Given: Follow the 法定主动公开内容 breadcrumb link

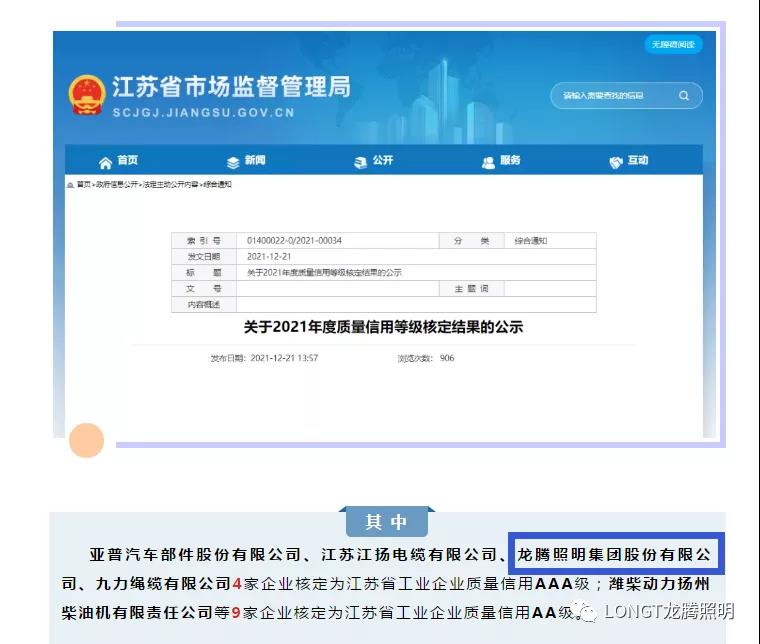Looking at the screenshot, I should point(170,185).
